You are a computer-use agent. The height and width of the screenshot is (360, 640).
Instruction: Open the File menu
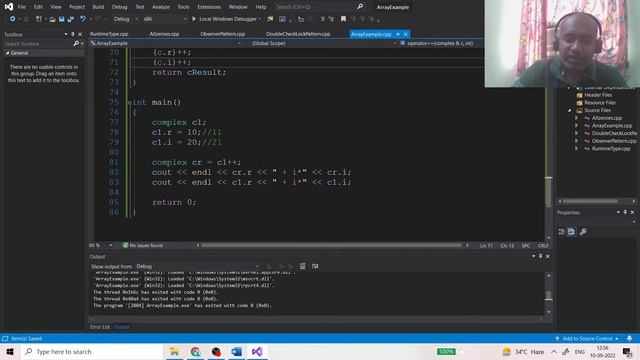[x=22, y=7]
